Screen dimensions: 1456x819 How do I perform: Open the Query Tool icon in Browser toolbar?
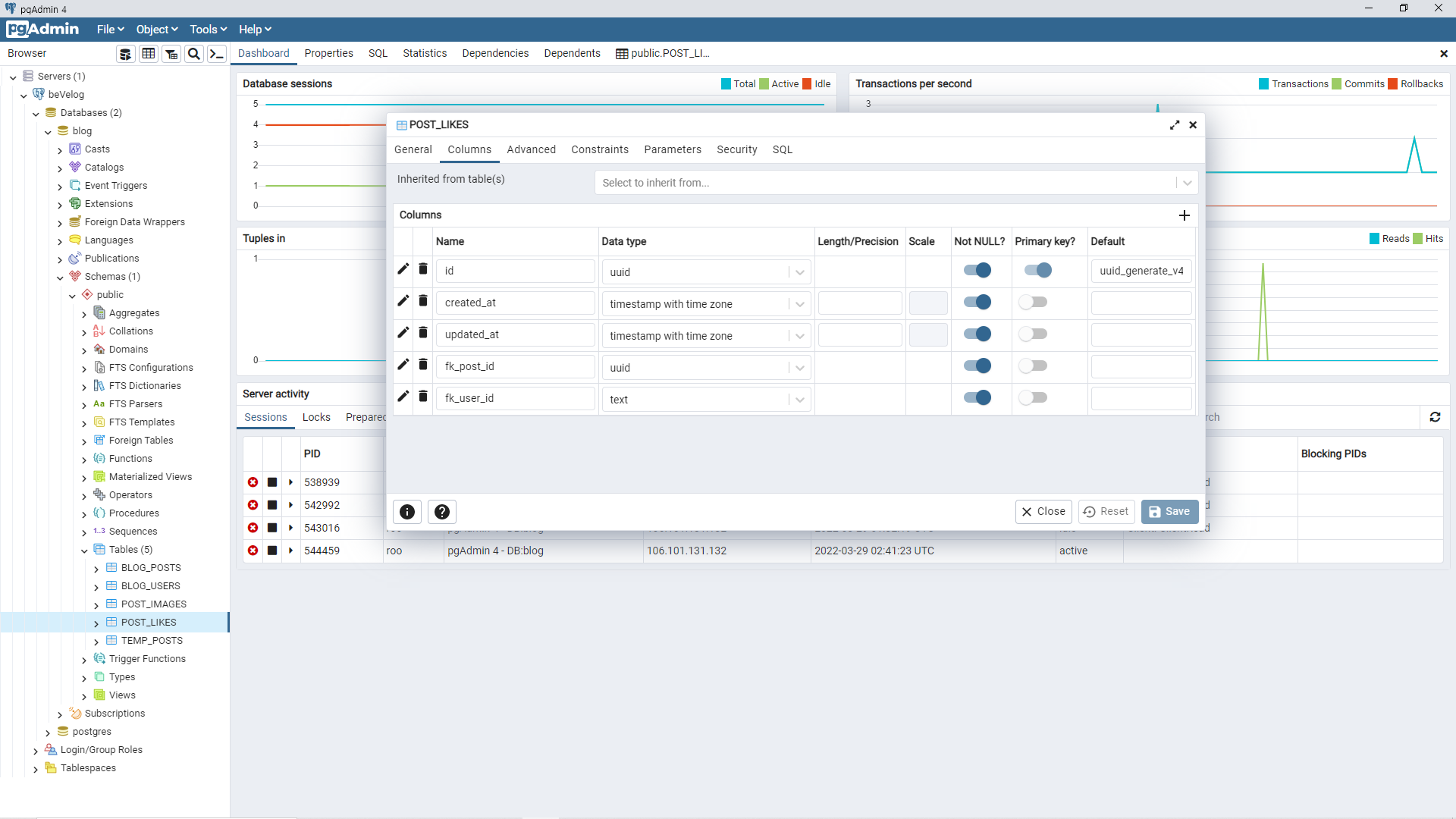[126, 54]
